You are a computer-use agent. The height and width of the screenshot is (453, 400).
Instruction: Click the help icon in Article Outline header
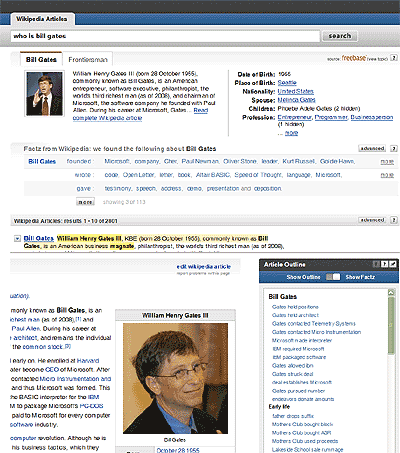click(384, 264)
